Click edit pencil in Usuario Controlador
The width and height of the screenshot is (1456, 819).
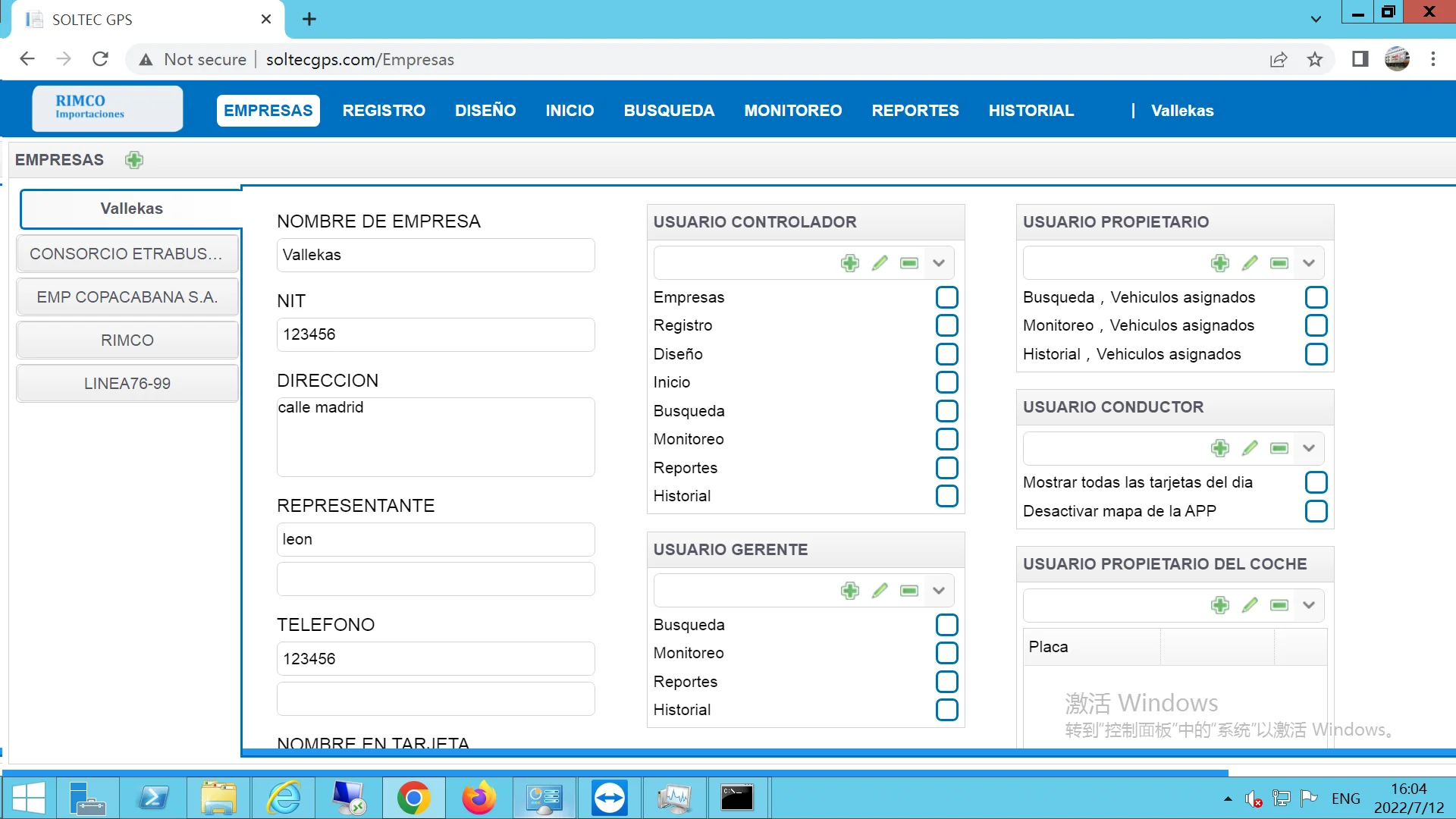point(879,263)
